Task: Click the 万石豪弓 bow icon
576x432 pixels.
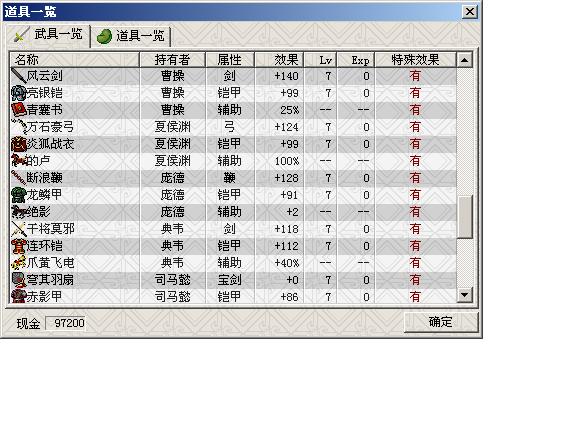Action: (x=18, y=127)
